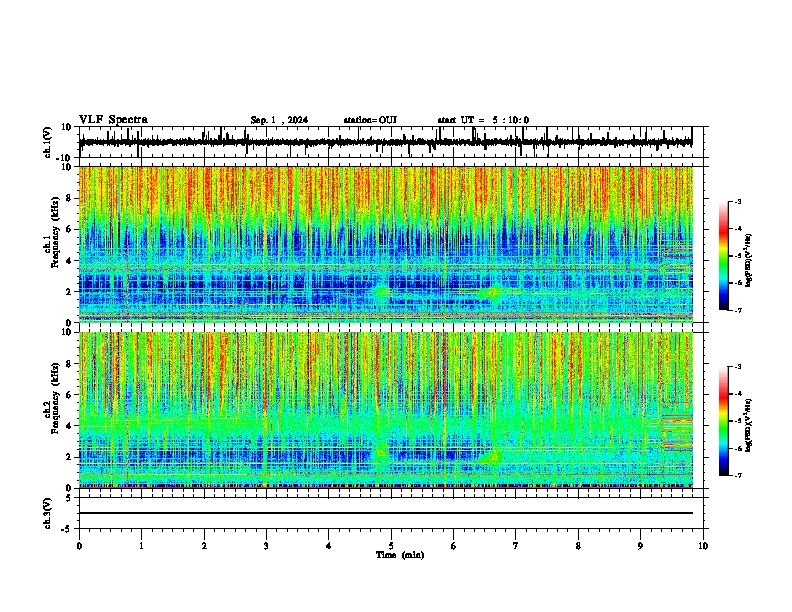Click the "-7" tick on ch.1 colorbar
The image size is (792, 612).
coord(738,310)
